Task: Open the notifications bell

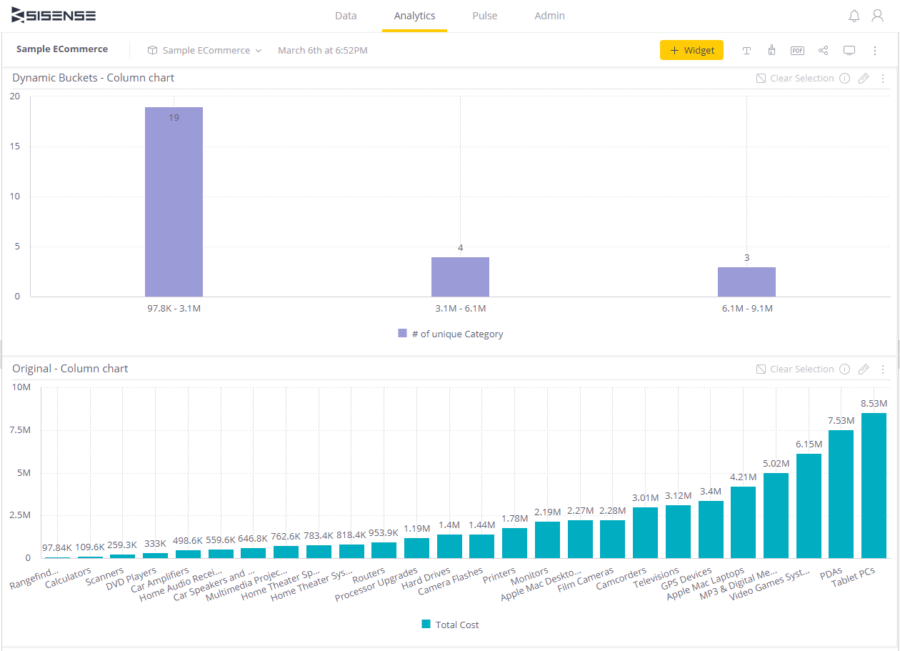Action: click(x=854, y=16)
